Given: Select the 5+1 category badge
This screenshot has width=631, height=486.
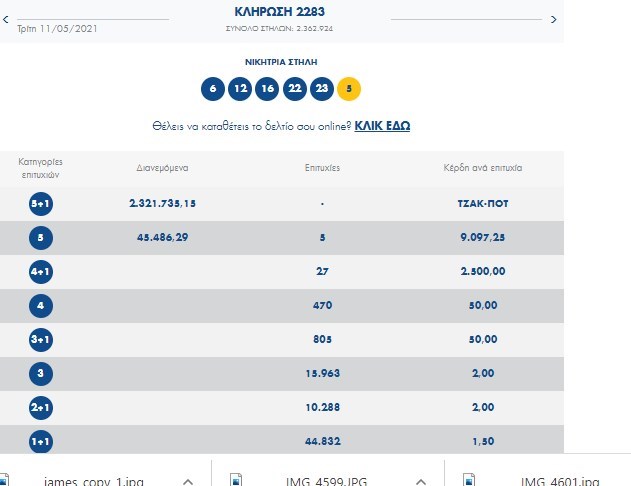Looking at the screenshot, I should point(43,203).
